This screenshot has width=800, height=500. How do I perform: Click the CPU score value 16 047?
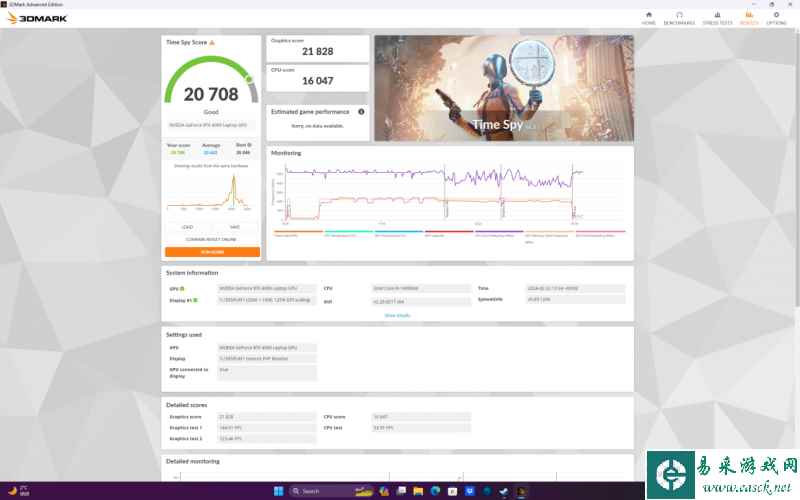pos(317,81)
